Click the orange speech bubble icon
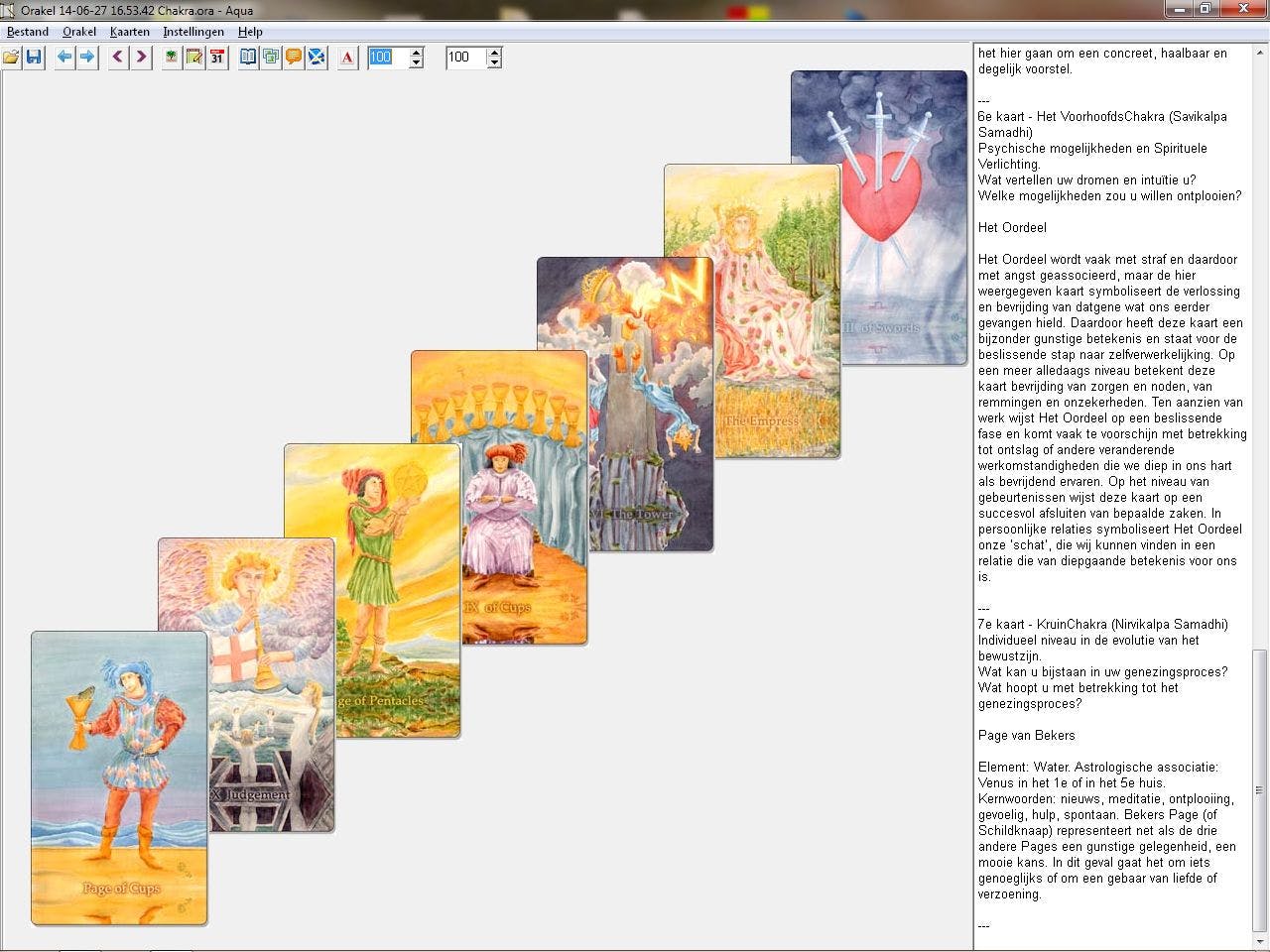This screenshot has height=952, width=1270. pyautogui.click(x=294, y=58)
